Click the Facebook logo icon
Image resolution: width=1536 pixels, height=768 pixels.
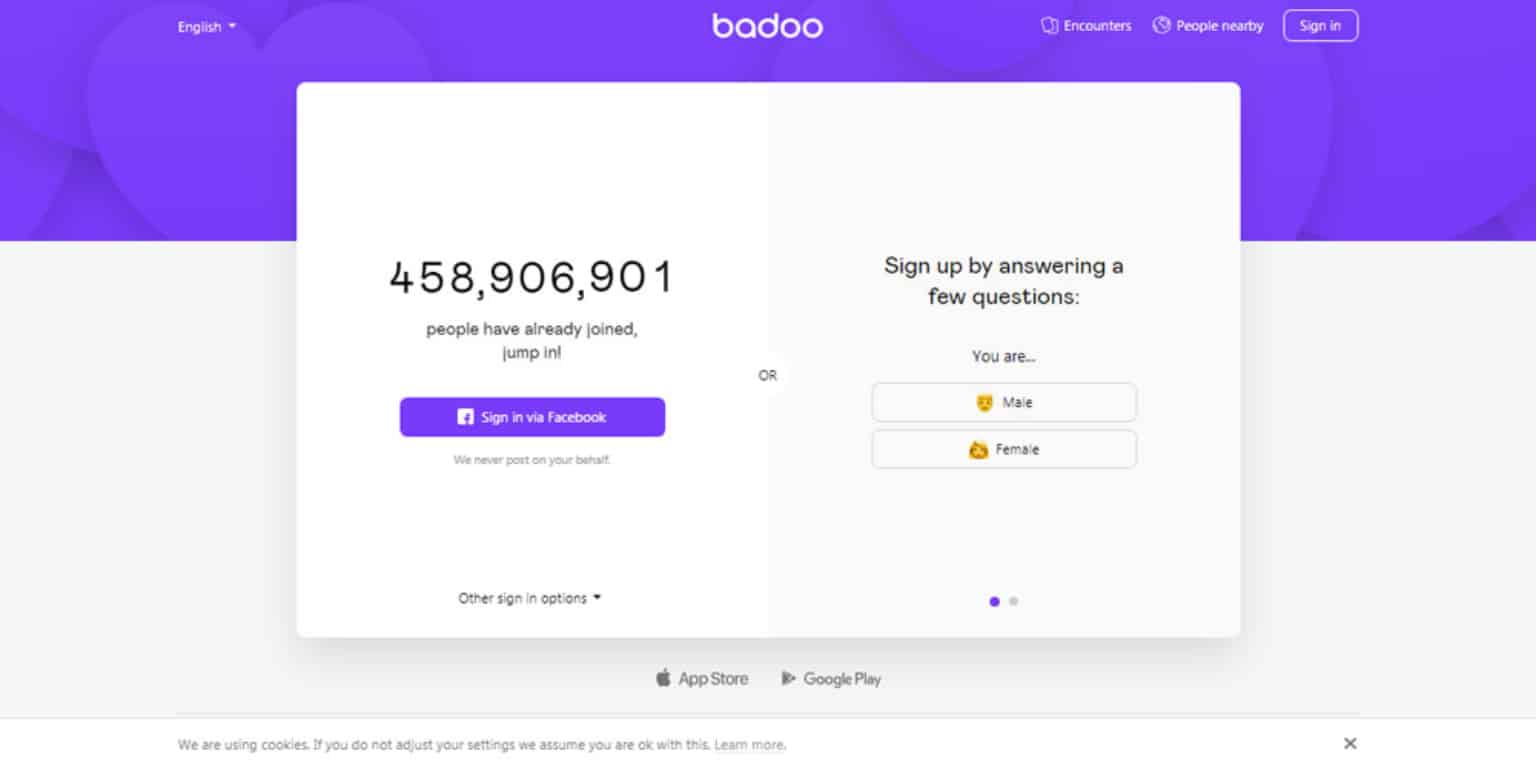465,417
